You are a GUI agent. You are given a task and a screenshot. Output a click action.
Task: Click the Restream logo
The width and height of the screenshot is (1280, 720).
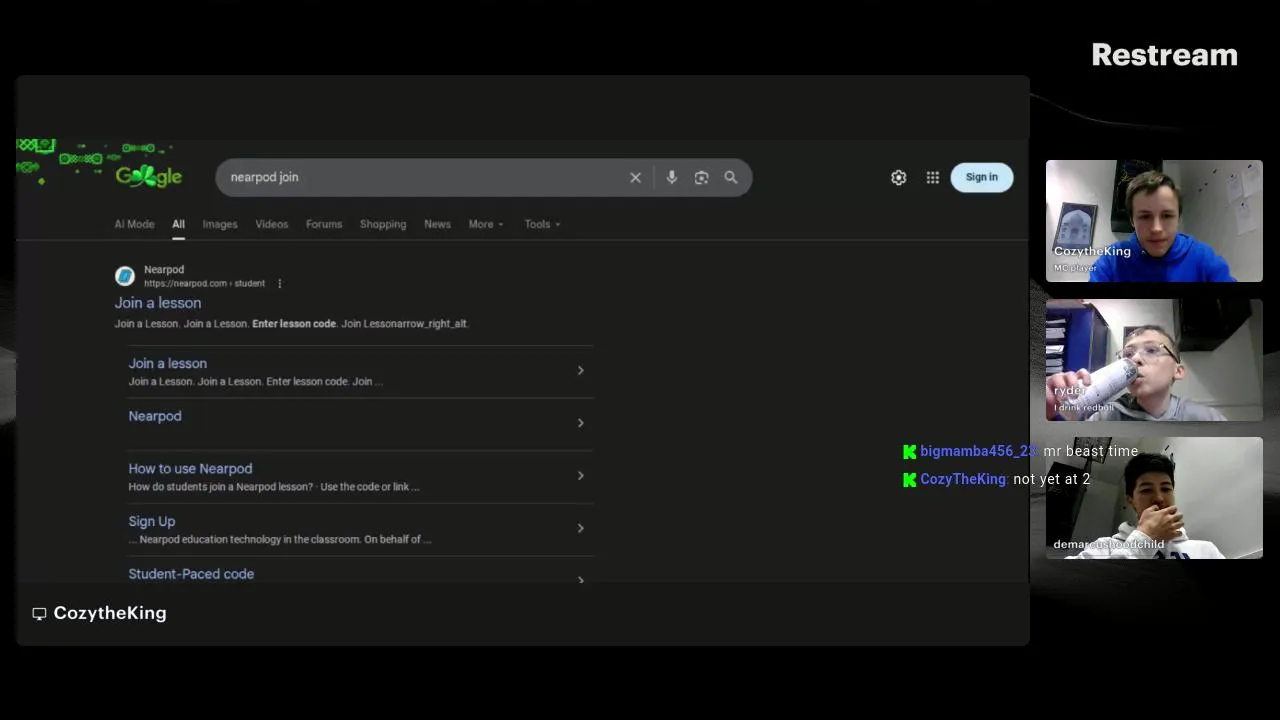[x=1164, y=55]
